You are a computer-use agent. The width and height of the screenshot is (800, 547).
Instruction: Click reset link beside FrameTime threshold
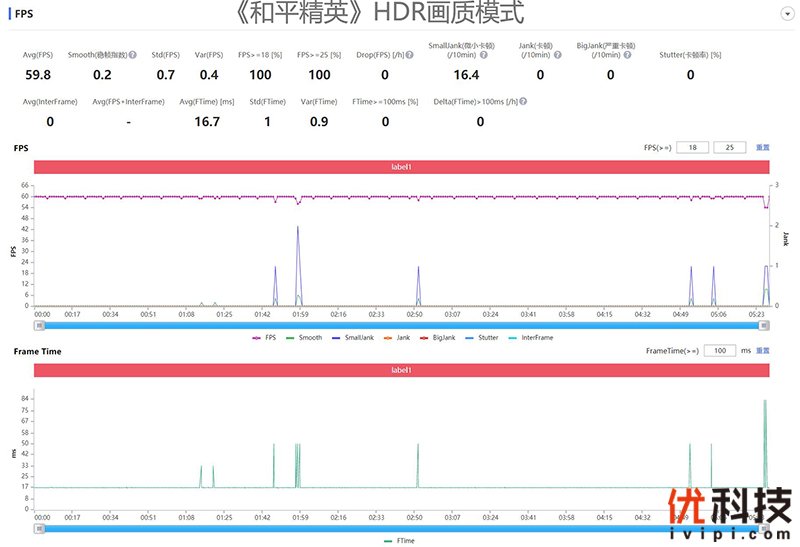pos(762,351)
